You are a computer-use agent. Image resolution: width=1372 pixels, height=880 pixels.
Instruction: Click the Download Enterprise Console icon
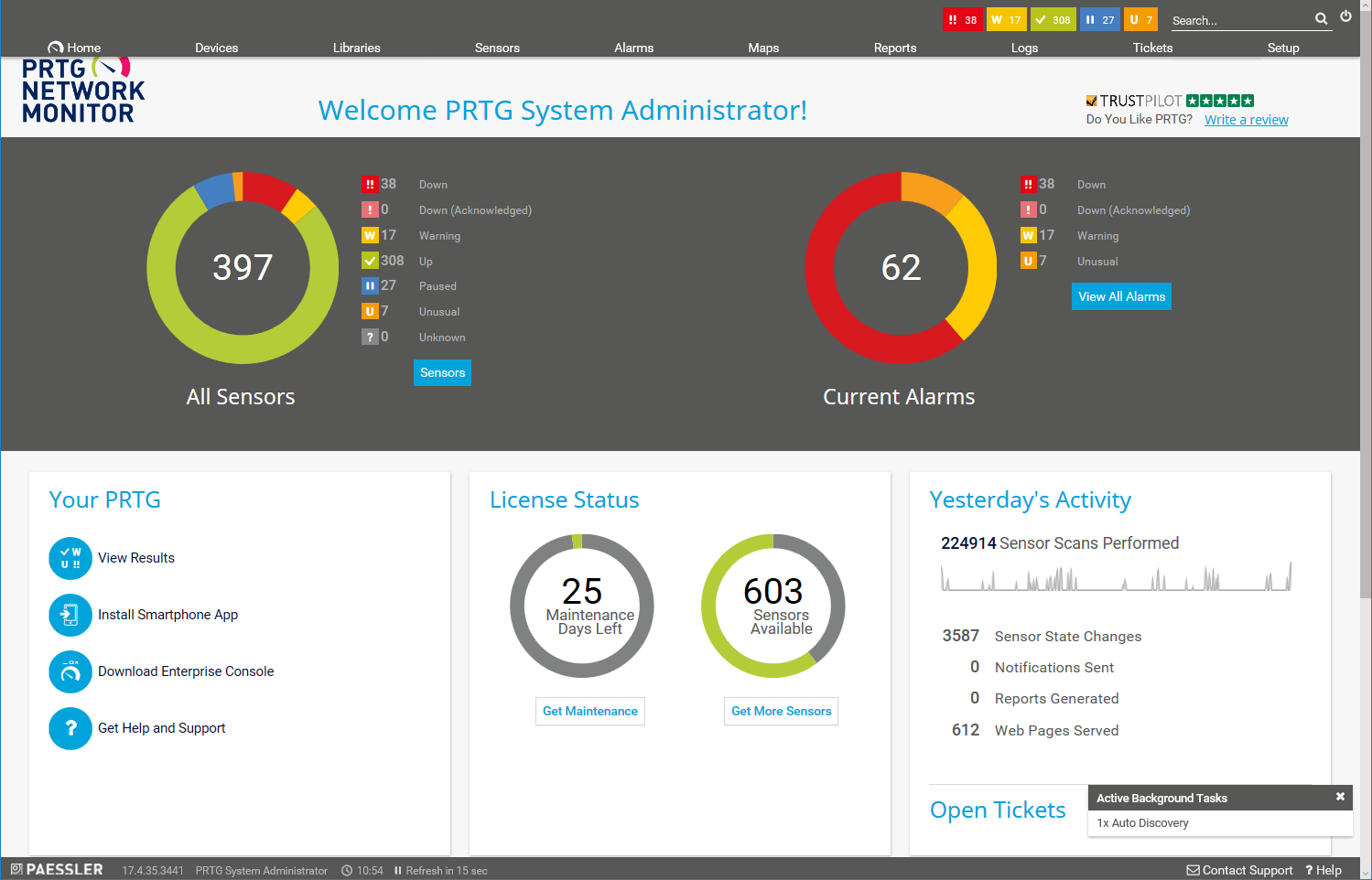[70, 671]
